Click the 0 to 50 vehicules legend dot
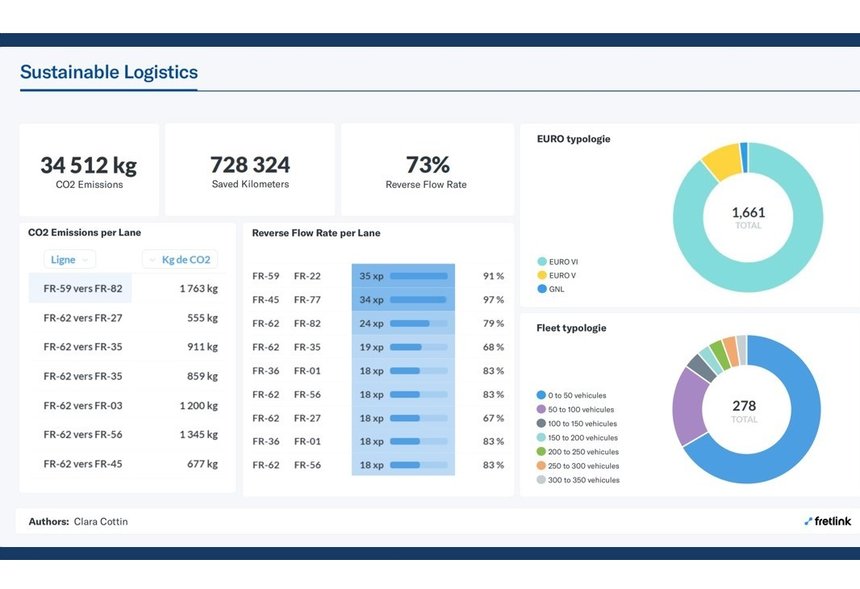 (x=541, y=395)
